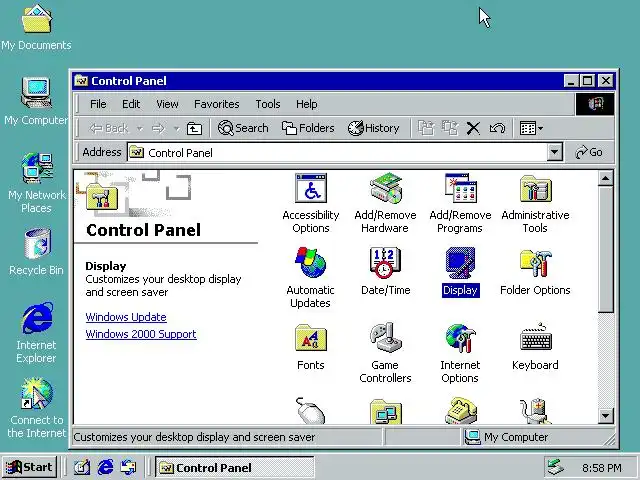The width and height of the screenshot is (640, 480).
Task: Click the Copy To toolbar icon
Action: tap(450, 128)
